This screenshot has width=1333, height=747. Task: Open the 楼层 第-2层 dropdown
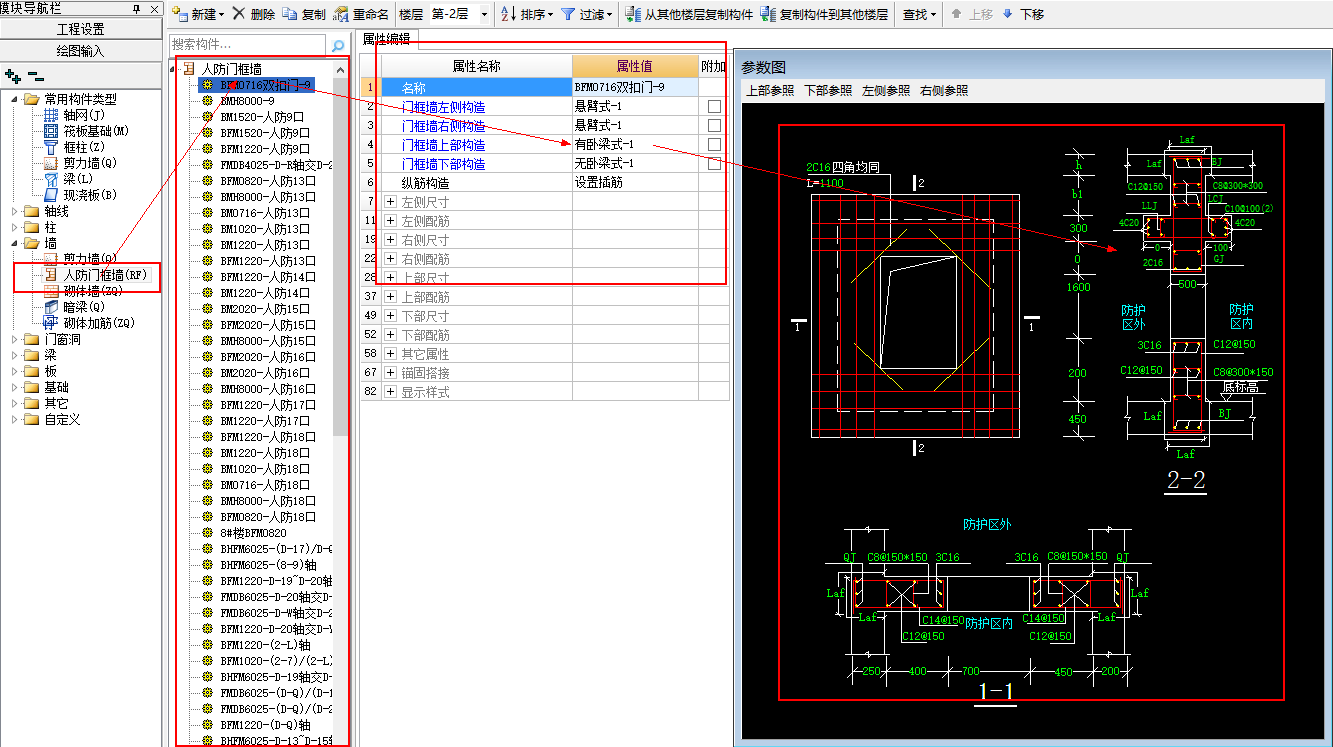pos(484,15)
